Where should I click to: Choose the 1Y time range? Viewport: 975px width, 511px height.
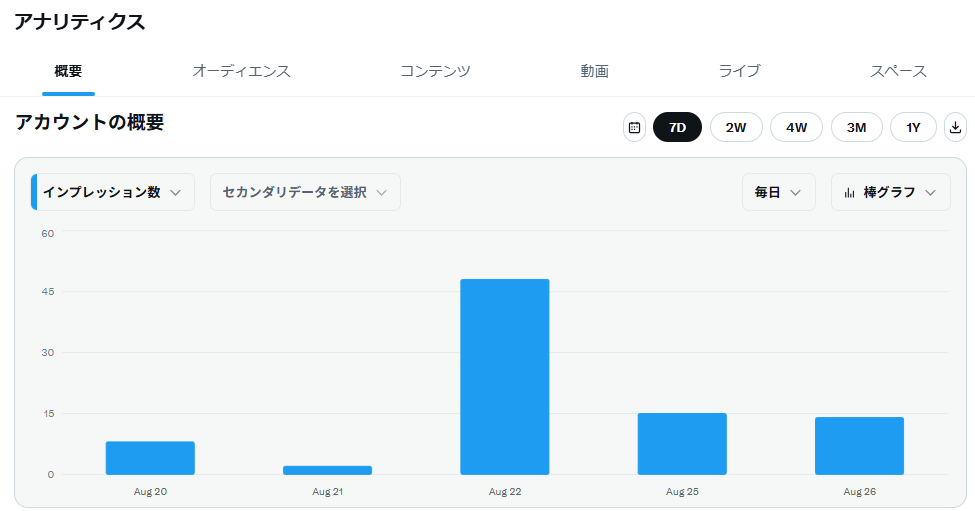click(913, 127)
